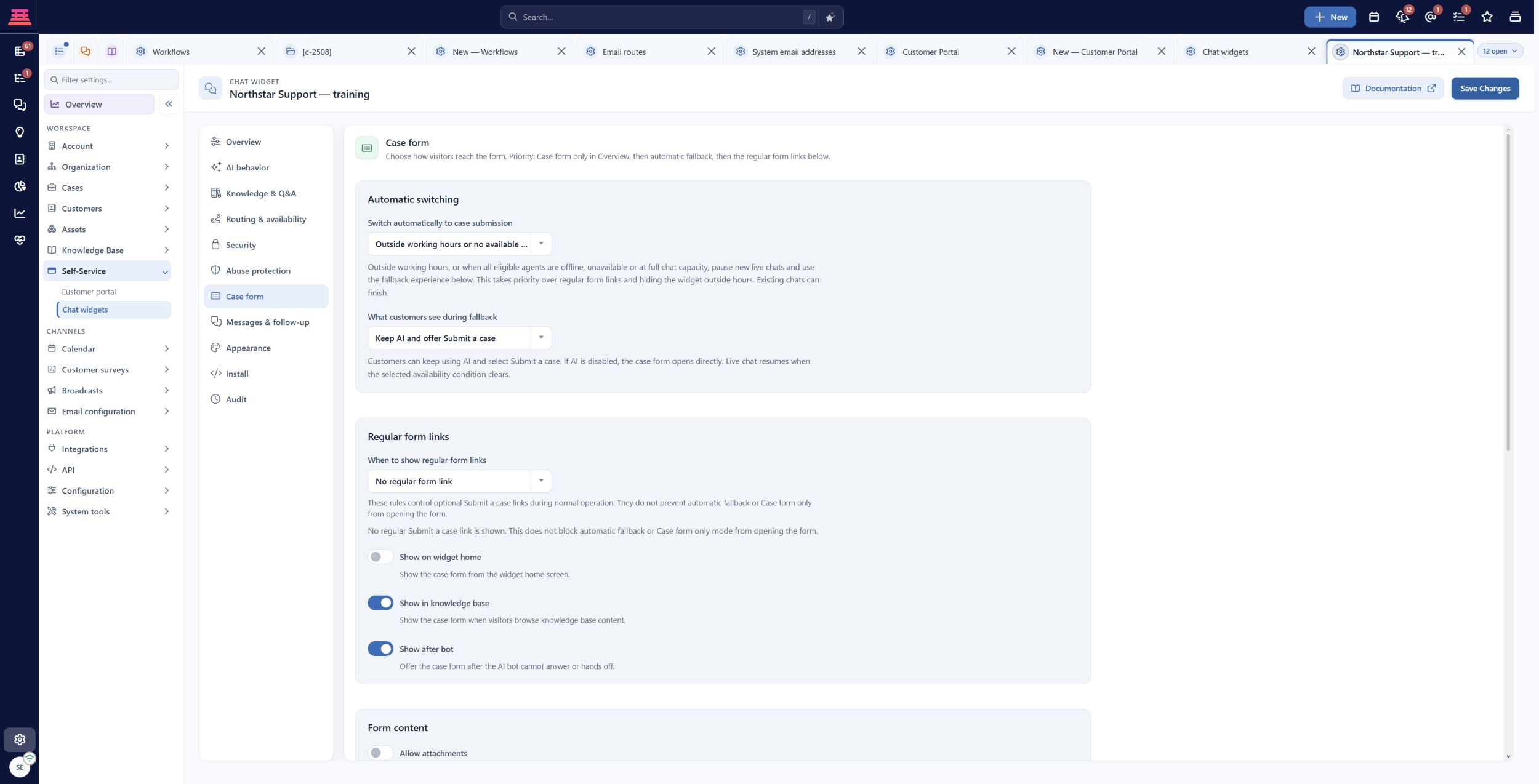This screenshot has width=1539, height=784.
Task: Click the star icon inside search box
Action: pos(829,17)
